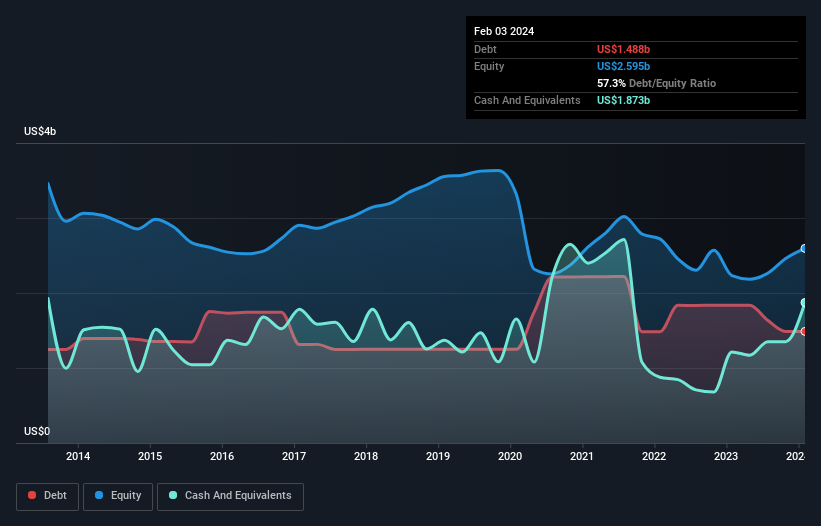Select the 2019 x-axis label
Screen dimensions: 821x526
click(438, 456)
